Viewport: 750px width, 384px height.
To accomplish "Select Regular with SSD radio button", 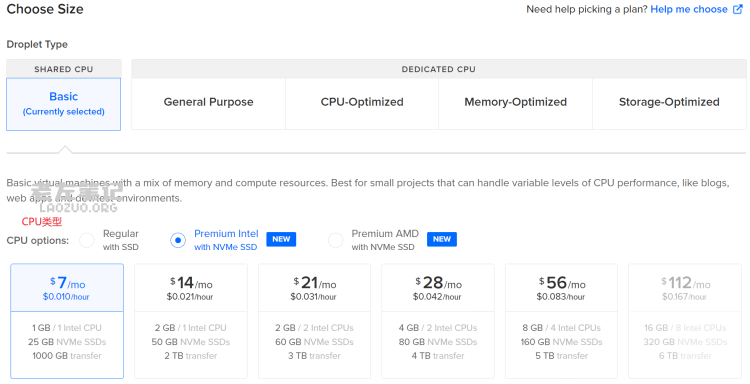I will coord(87,240).
